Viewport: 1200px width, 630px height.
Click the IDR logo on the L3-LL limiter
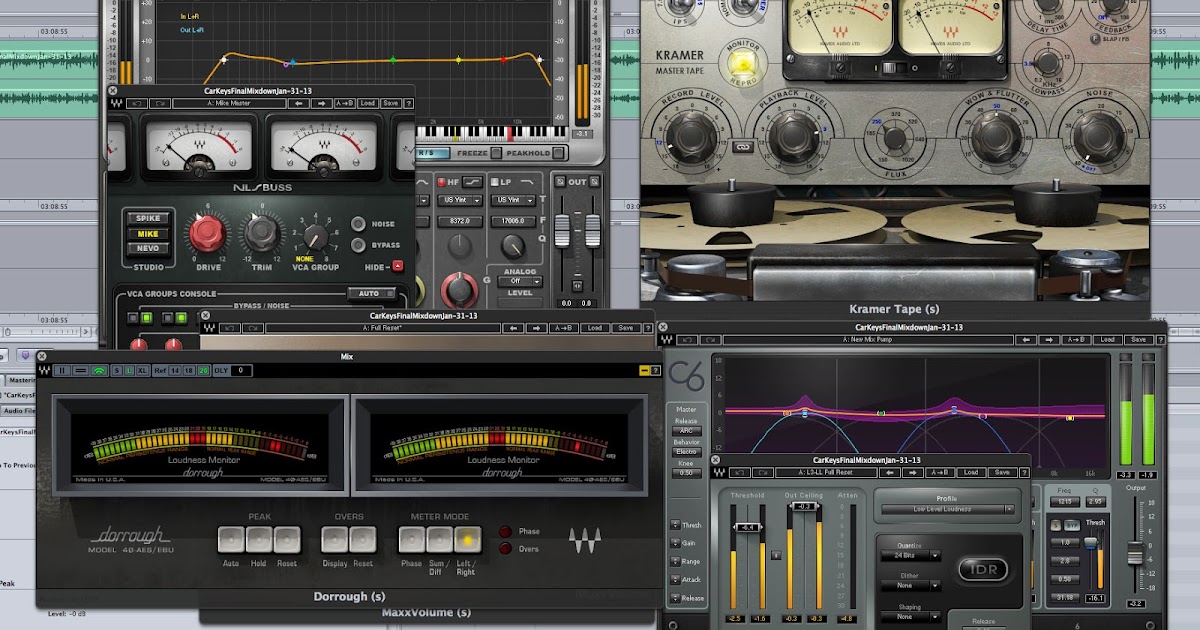[983, 570]
